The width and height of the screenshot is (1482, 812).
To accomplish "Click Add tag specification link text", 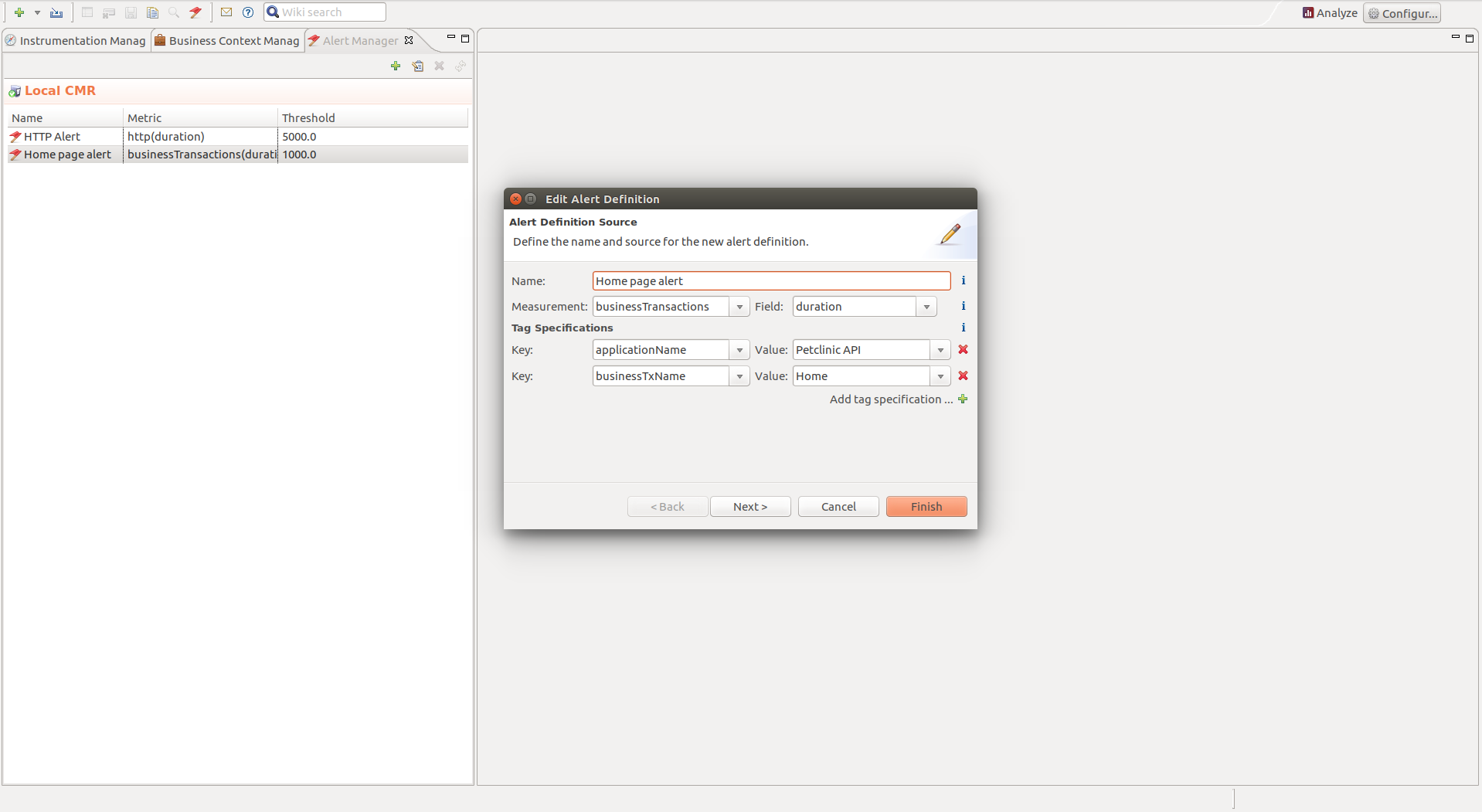I will (x=891, y=399).
